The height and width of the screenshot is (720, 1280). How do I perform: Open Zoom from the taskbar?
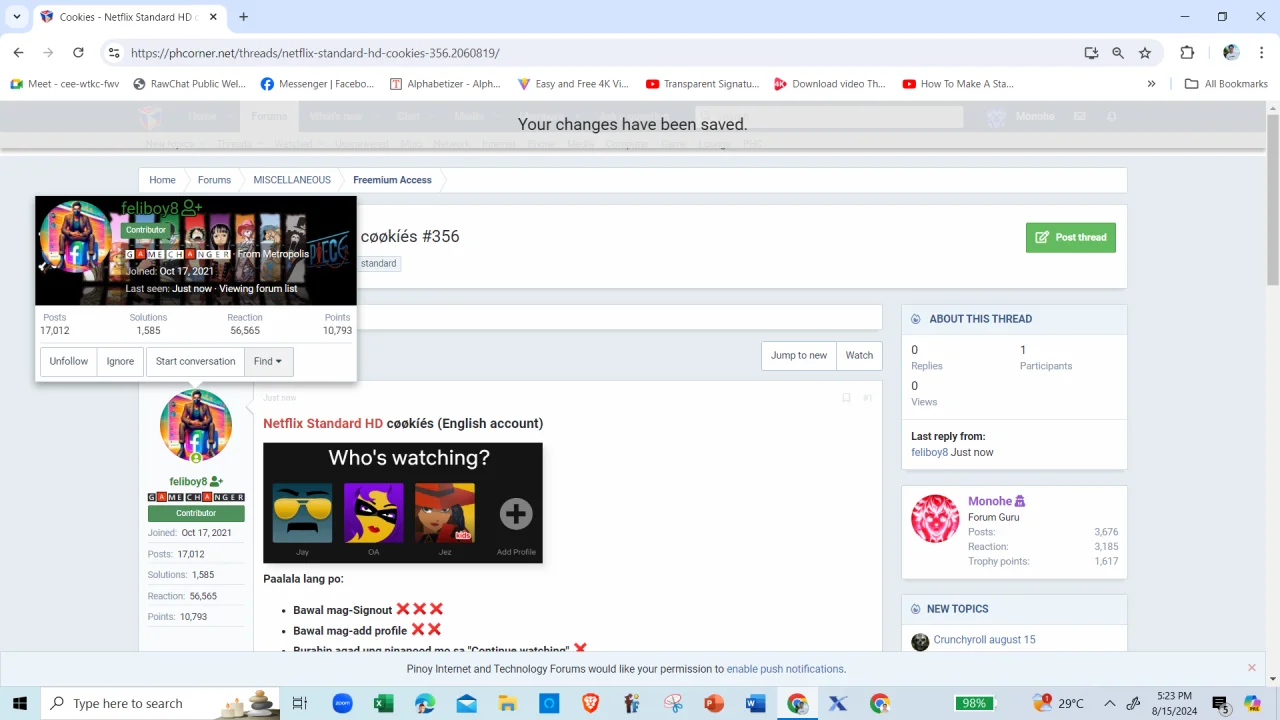click(x=342, y=704)
